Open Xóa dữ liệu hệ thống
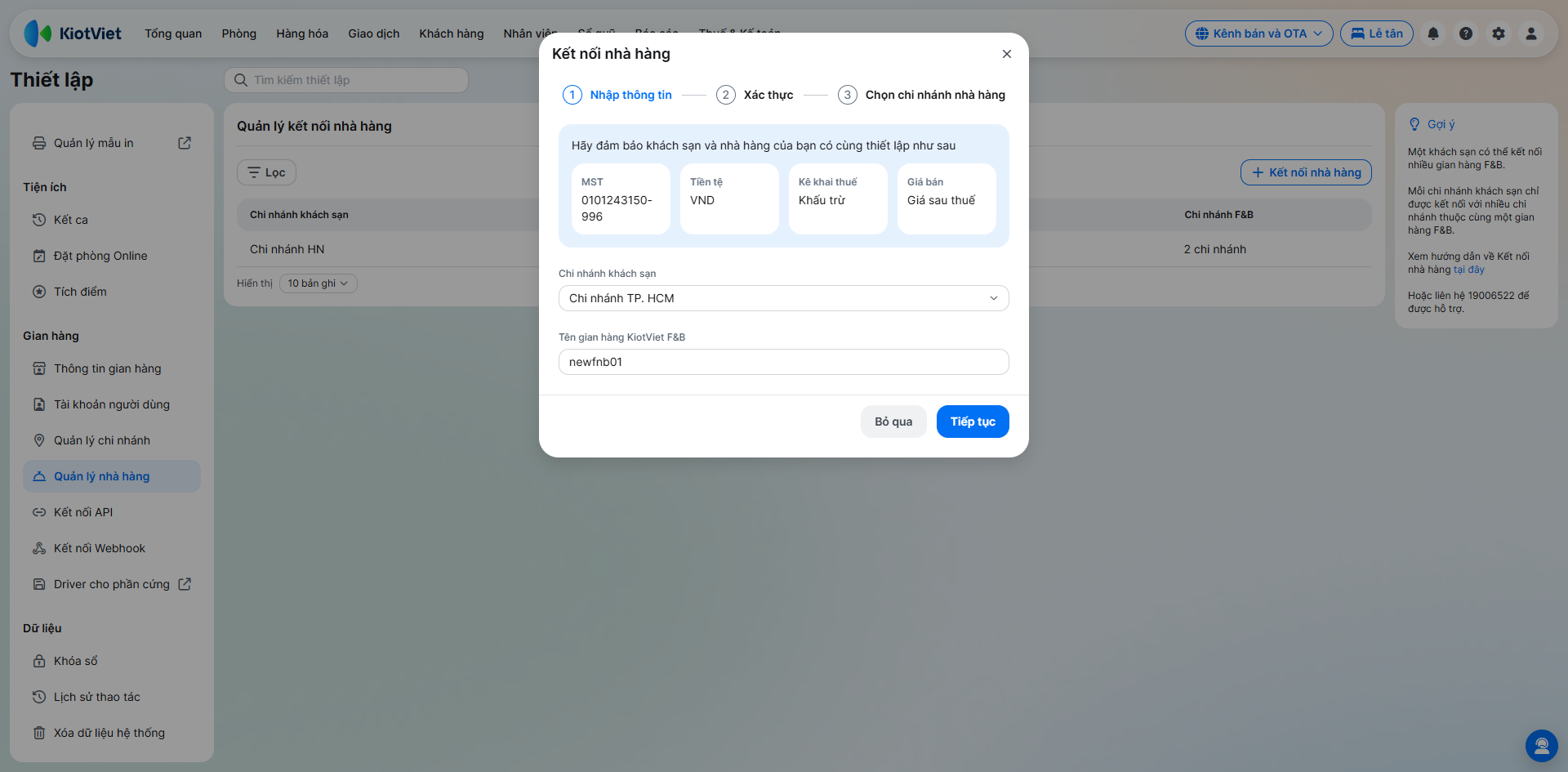Viewport: 1568px width, 772px height. (112, 733)
